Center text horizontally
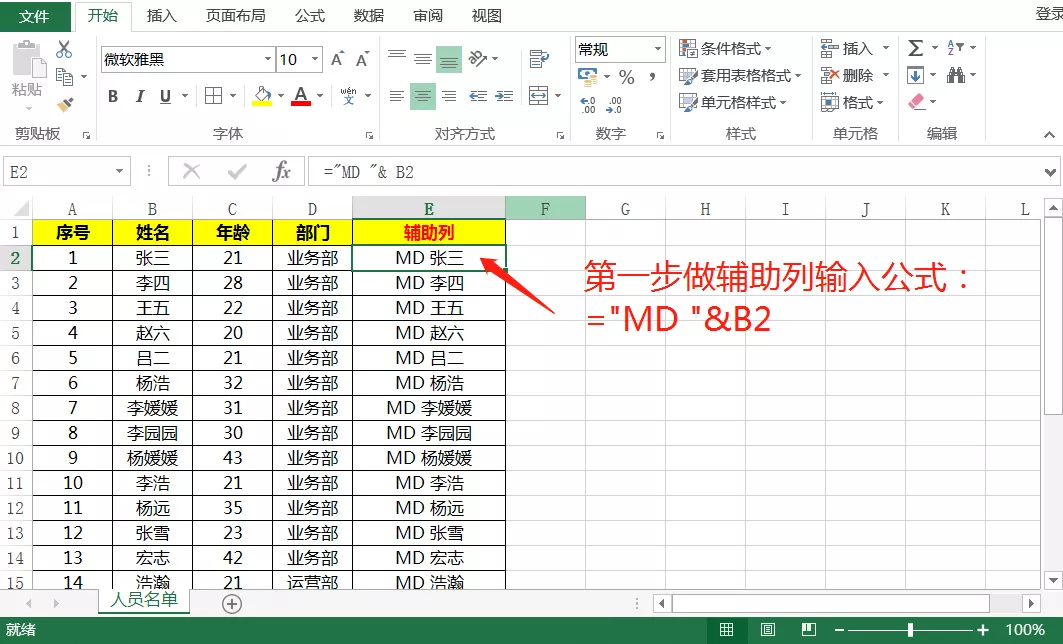This screenshot has width=1063, height=644. coord(423,96)
